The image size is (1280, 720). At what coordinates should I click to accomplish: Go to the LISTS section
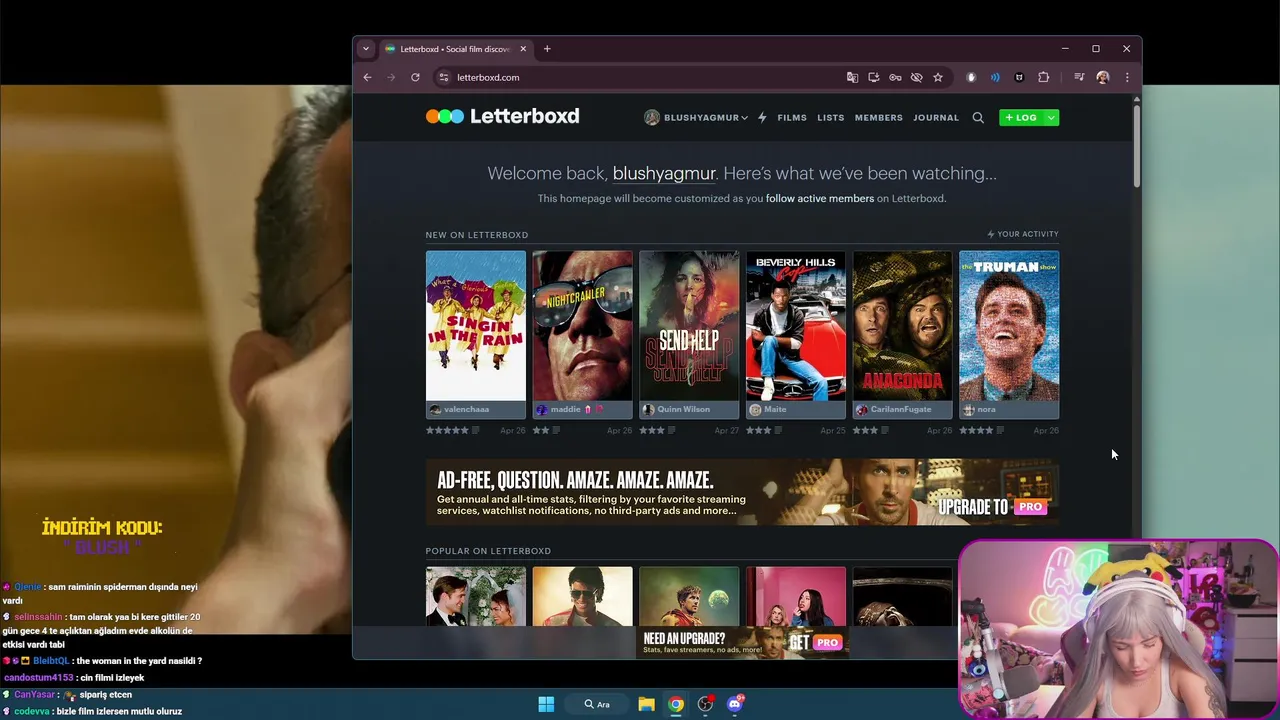(831, 118)
